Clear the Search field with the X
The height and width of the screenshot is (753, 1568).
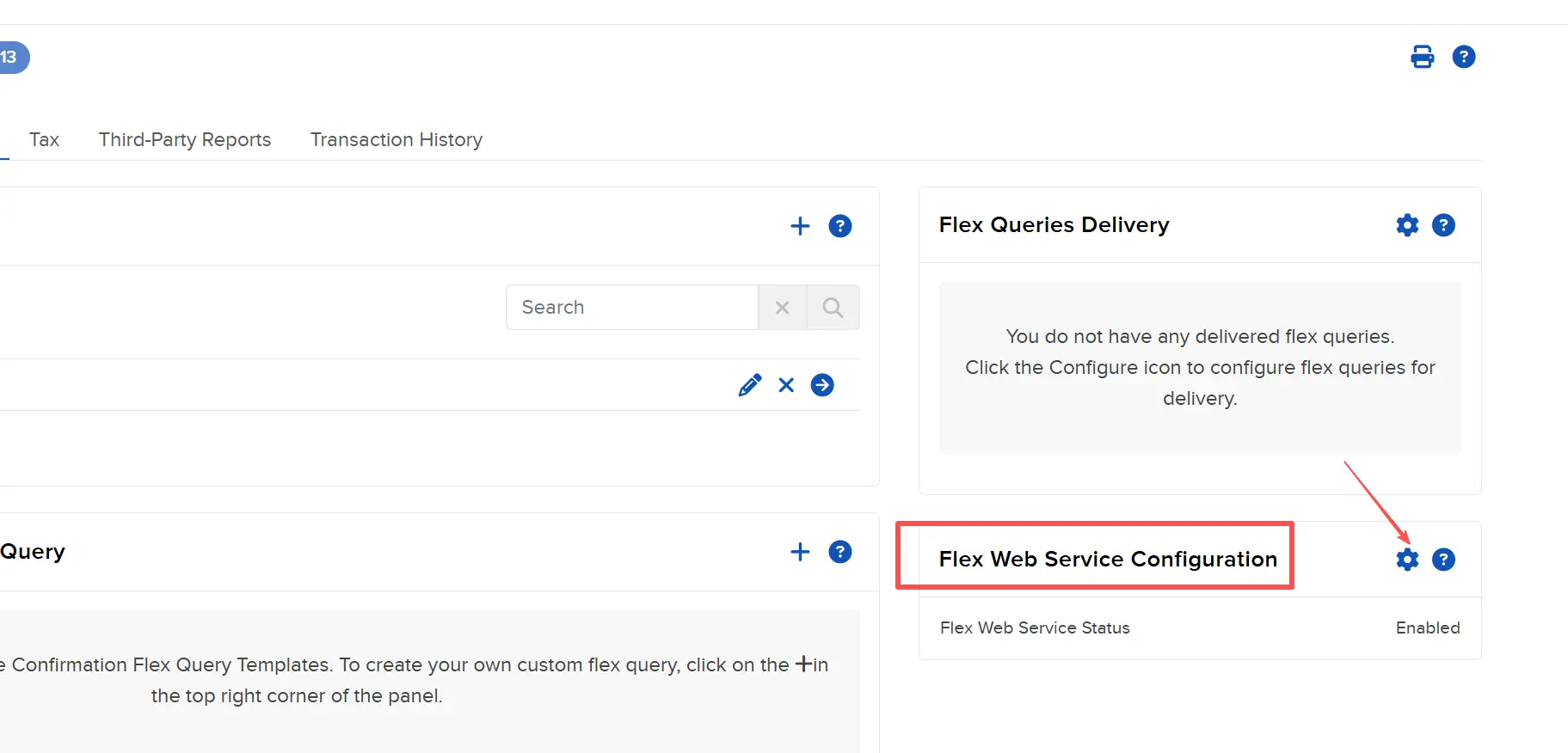pyautogui.click(x=782, y=308)
